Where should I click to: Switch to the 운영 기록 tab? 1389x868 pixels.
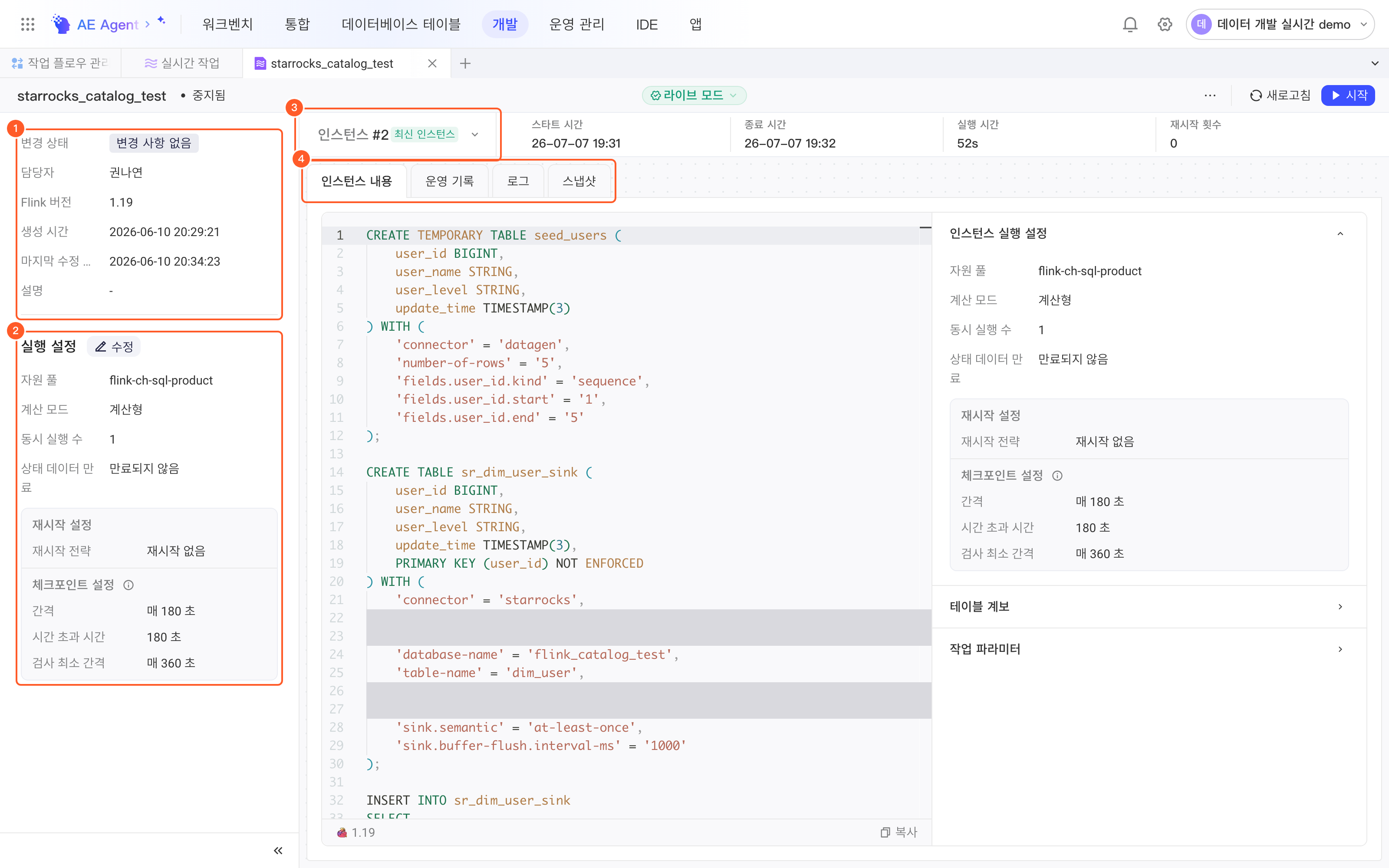pos(449,181)
